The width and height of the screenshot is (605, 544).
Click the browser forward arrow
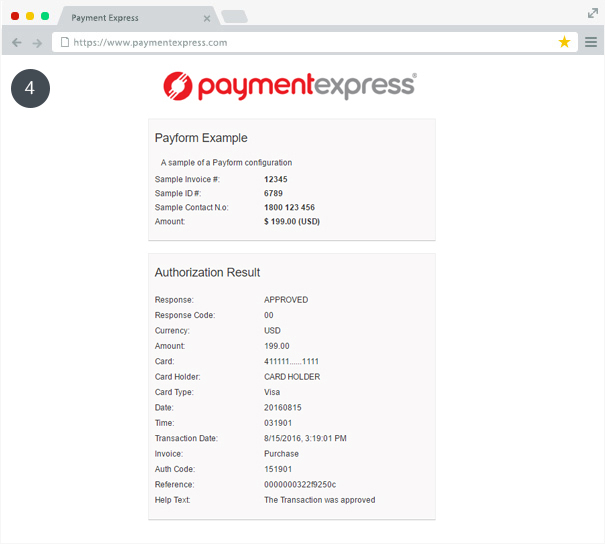click(x=37, y=43)
